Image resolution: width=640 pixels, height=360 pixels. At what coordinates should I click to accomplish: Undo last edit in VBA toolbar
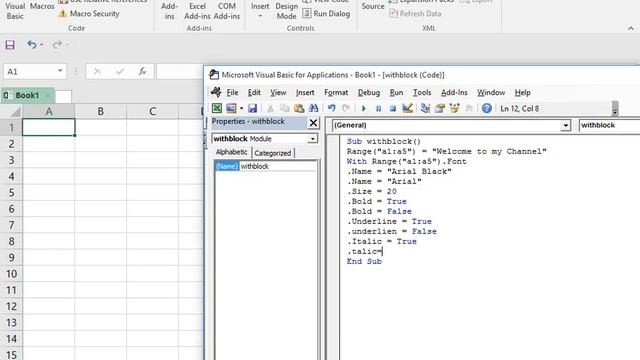pos(332,108)
